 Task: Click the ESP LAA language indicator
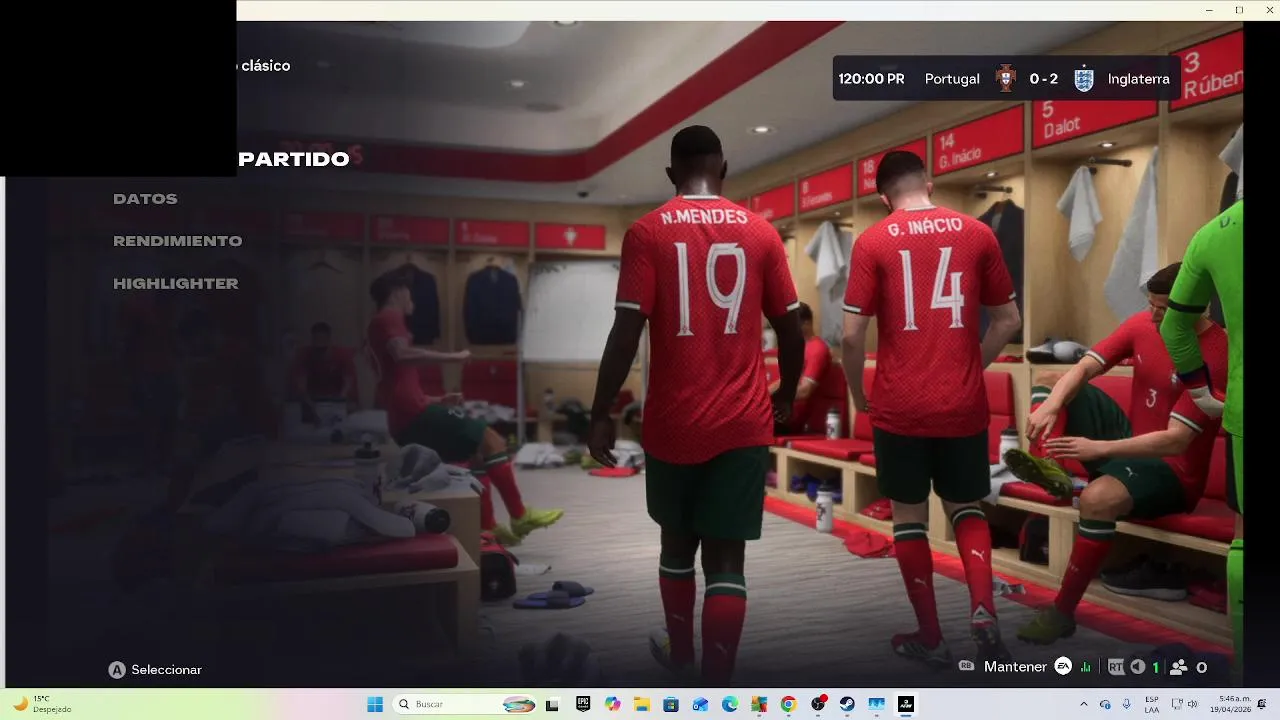point(1152,704)
